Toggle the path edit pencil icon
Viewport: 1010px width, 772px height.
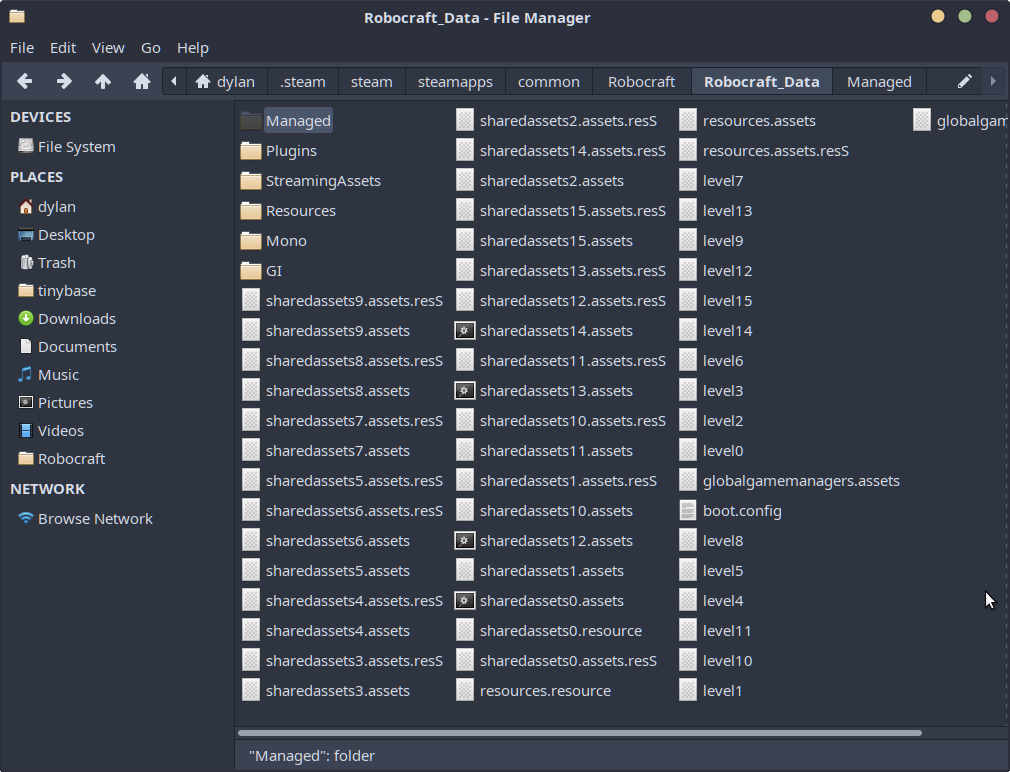pos(964,82)
